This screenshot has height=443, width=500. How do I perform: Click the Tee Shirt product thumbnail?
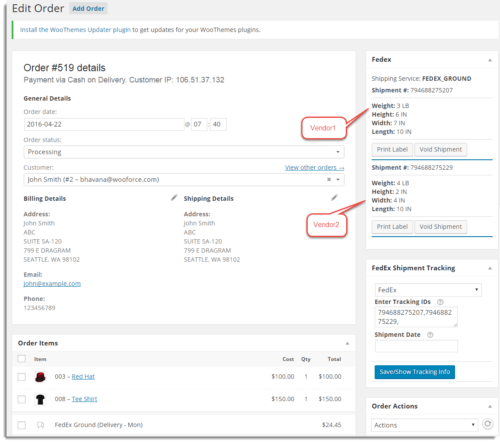click(x=40, y=399)
